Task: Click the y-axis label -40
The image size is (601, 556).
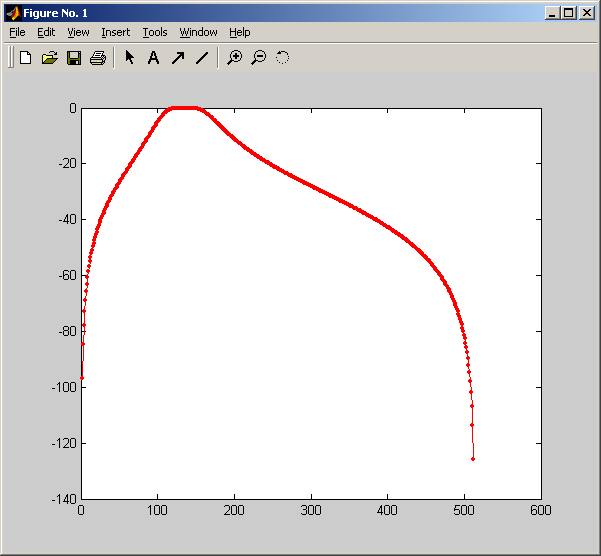Action: 67,220
